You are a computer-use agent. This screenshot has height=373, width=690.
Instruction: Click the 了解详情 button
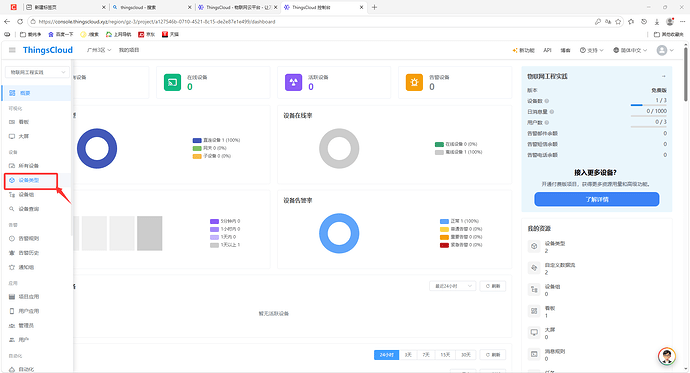click(x=597, y=199)
